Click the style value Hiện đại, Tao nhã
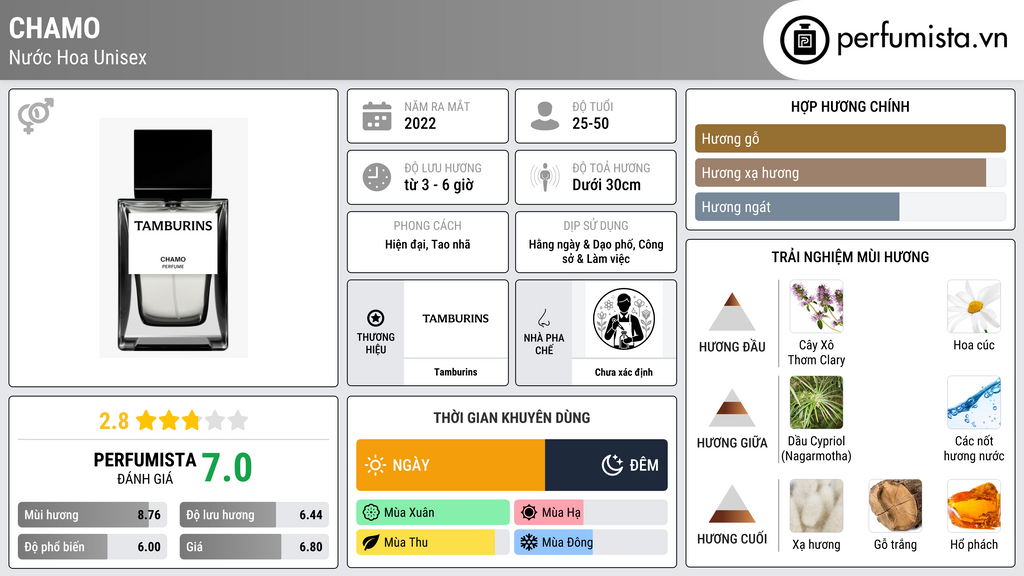This screenshot has height=576, width=1024. pyautogui.click(x=428, y=245)
